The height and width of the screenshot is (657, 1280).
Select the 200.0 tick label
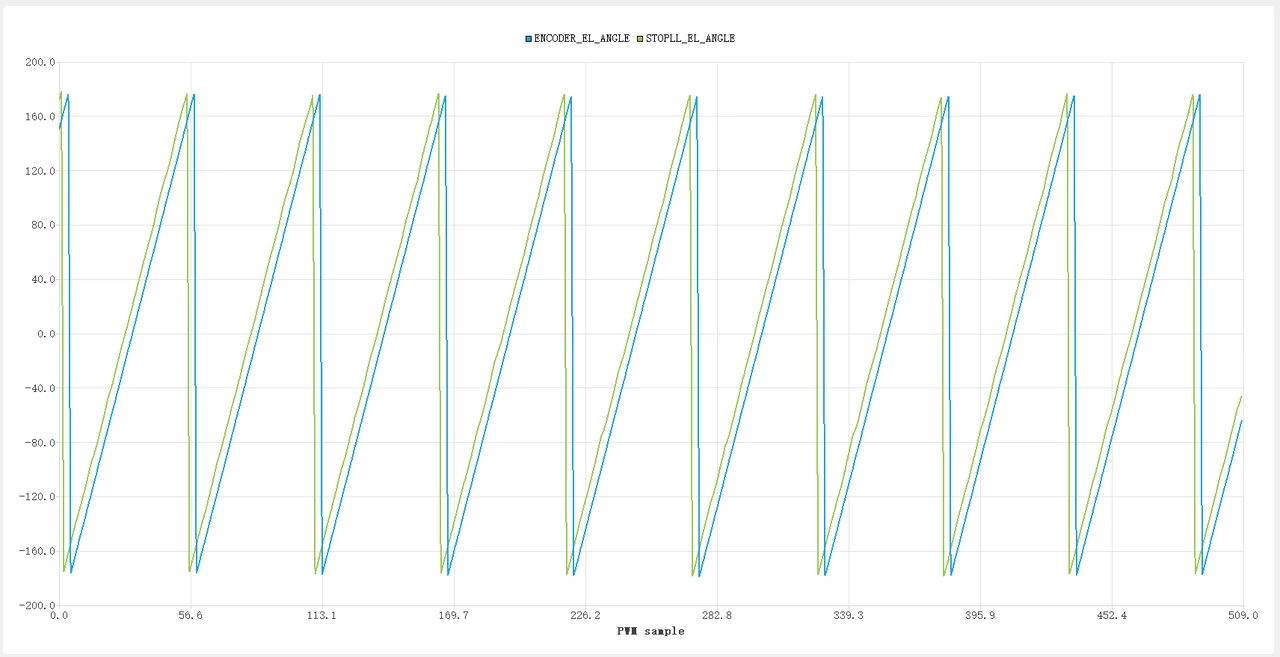41,62
